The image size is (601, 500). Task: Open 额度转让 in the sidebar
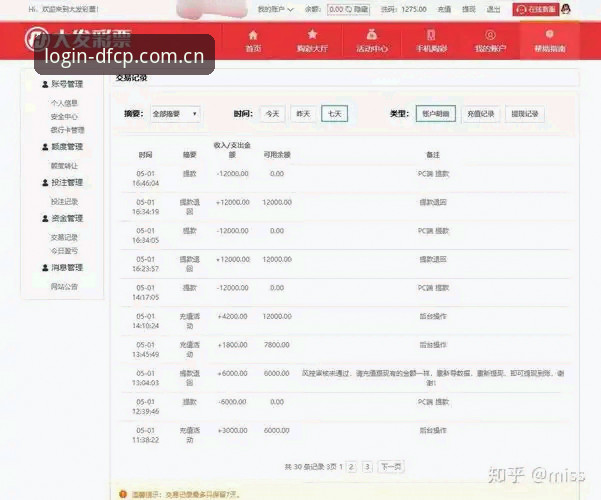[64, 166]
